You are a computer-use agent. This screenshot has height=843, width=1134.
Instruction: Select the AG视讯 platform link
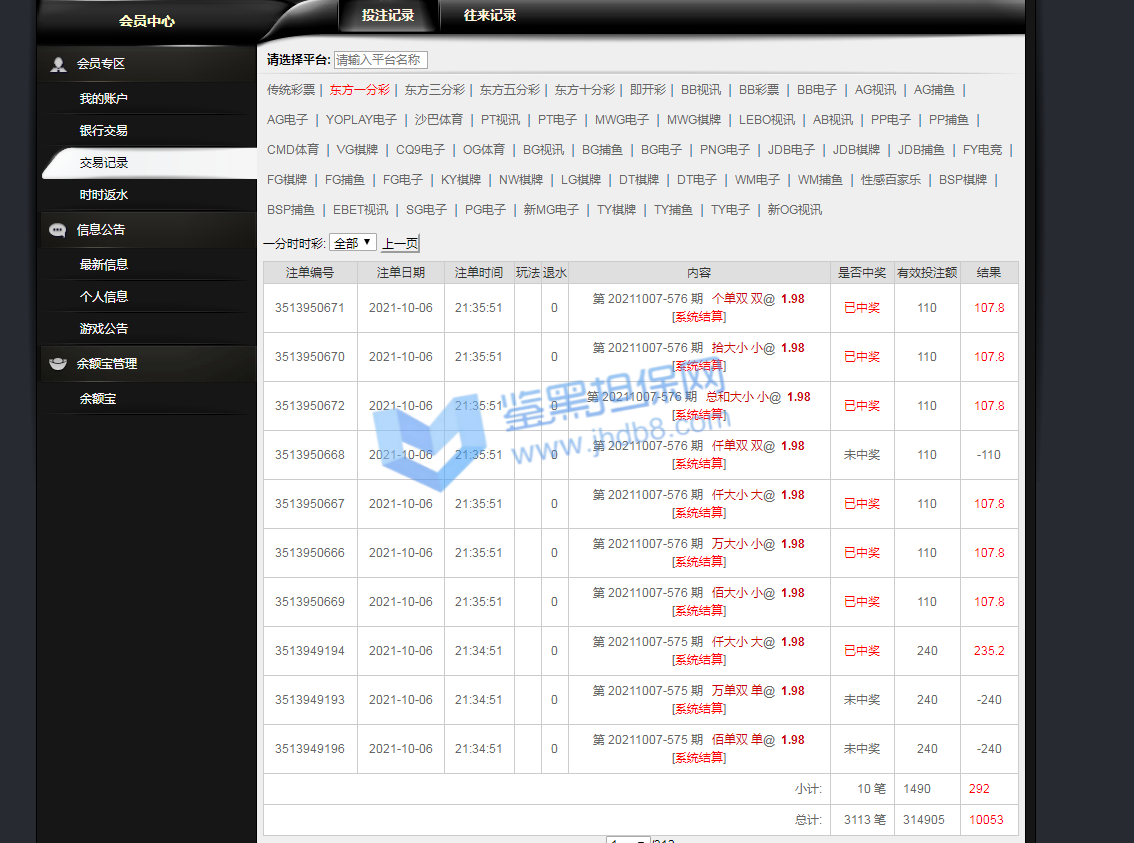(x=875, y=90)
